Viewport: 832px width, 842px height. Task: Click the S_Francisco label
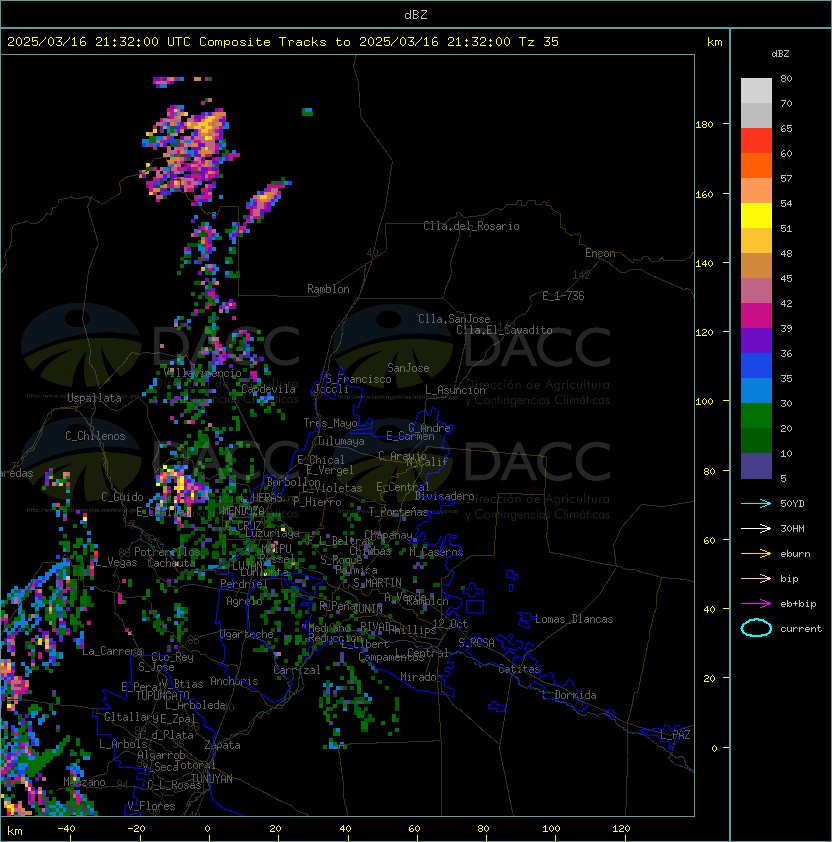click(x=358, y=379)
